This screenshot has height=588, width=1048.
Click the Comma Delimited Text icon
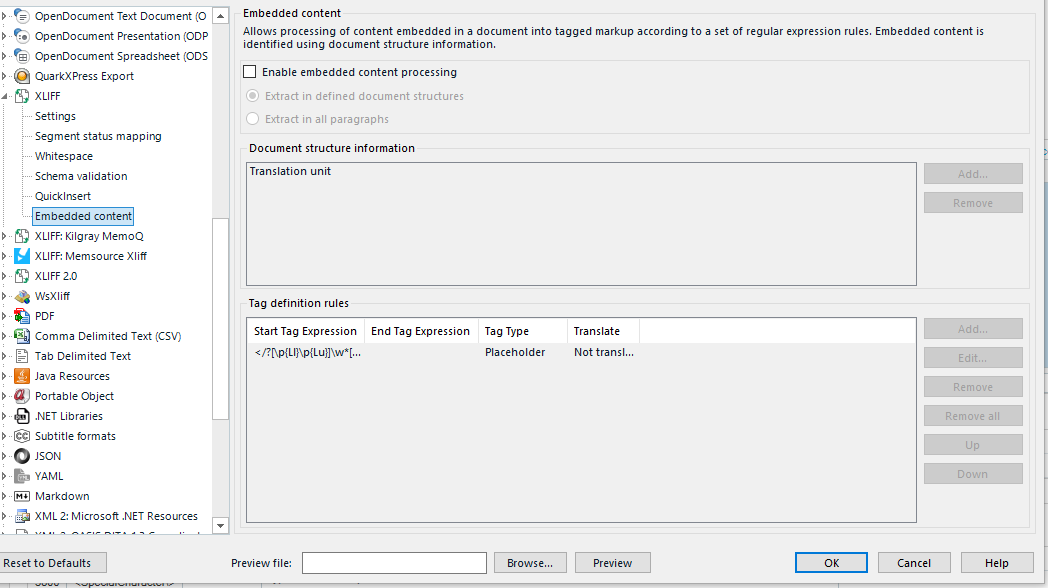click(x=22, y=336)
